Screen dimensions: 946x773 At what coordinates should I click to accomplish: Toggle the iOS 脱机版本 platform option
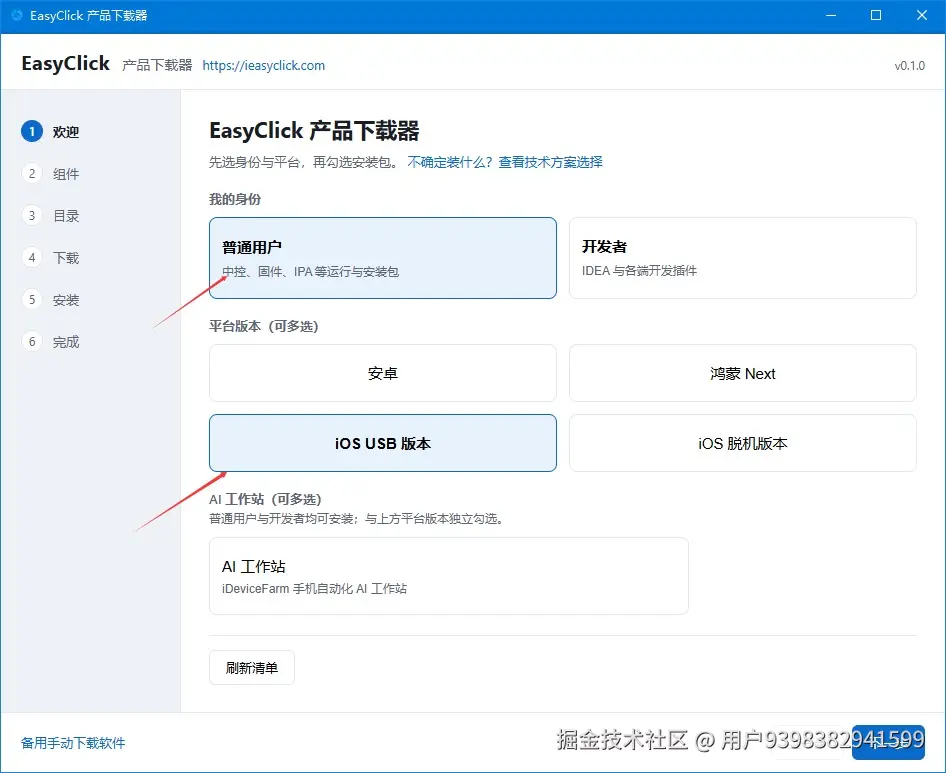point(743,443)
